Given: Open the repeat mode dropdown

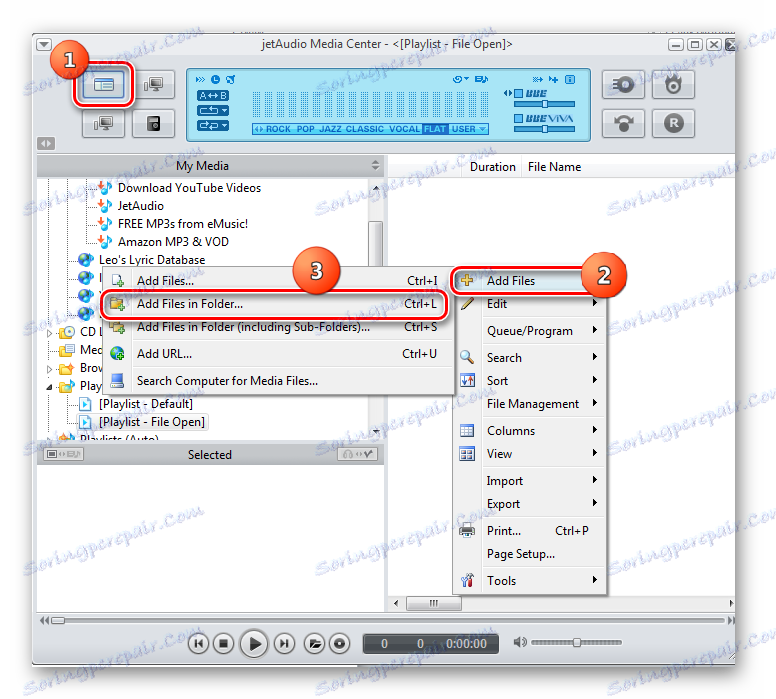Looking at the screenshot, I should pyautogui.click(x=213, y=110).
